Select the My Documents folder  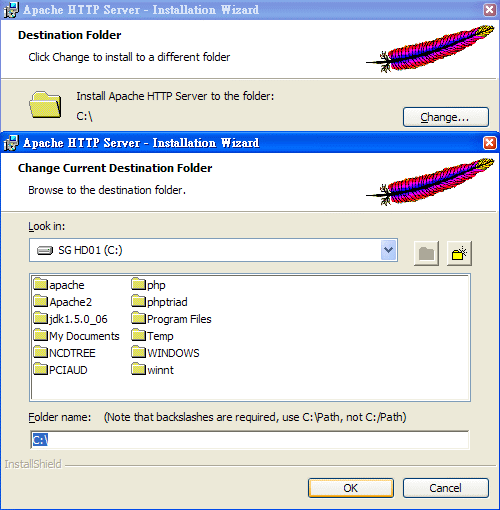76,336
